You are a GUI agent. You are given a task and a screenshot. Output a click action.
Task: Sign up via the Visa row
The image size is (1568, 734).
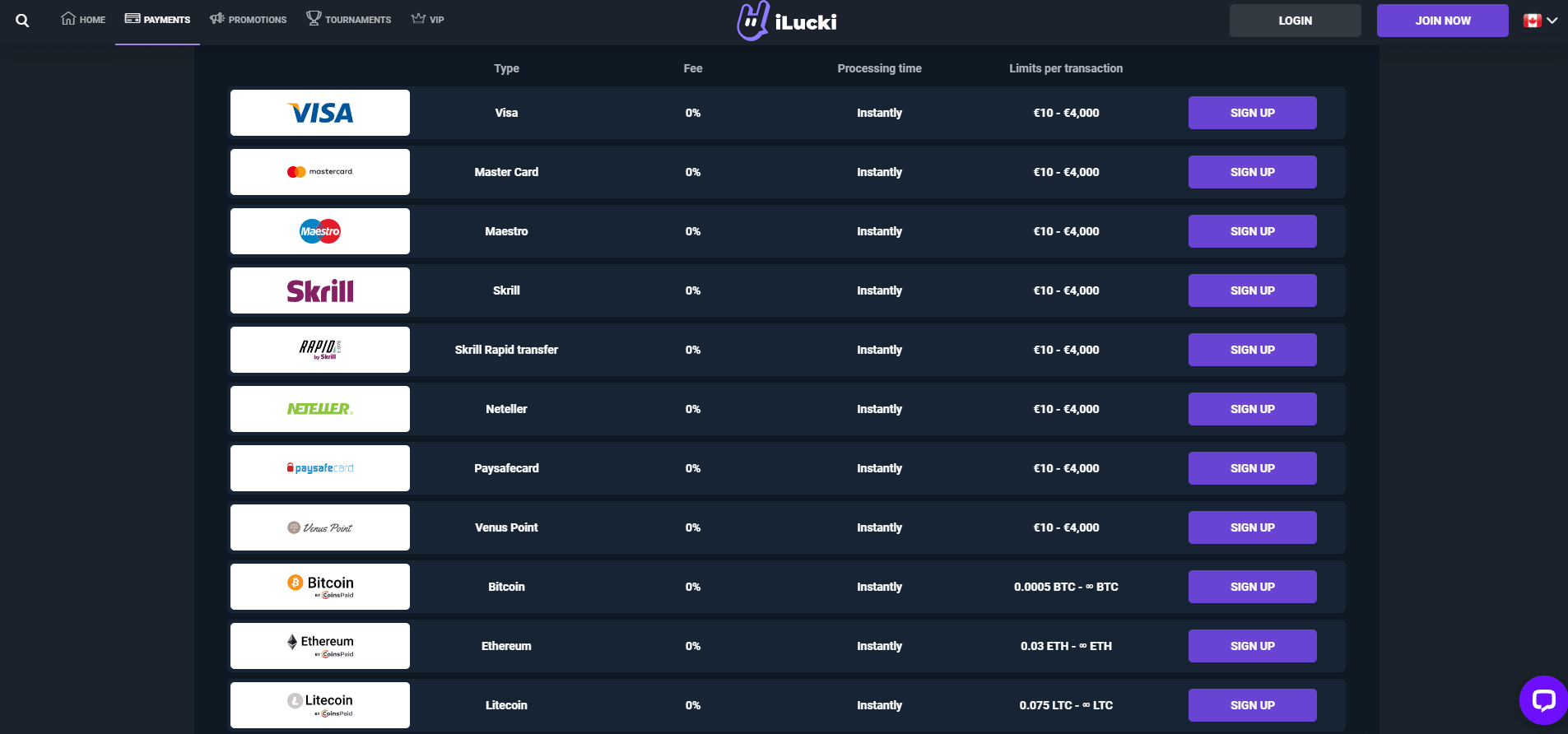tap(1252, 113)
